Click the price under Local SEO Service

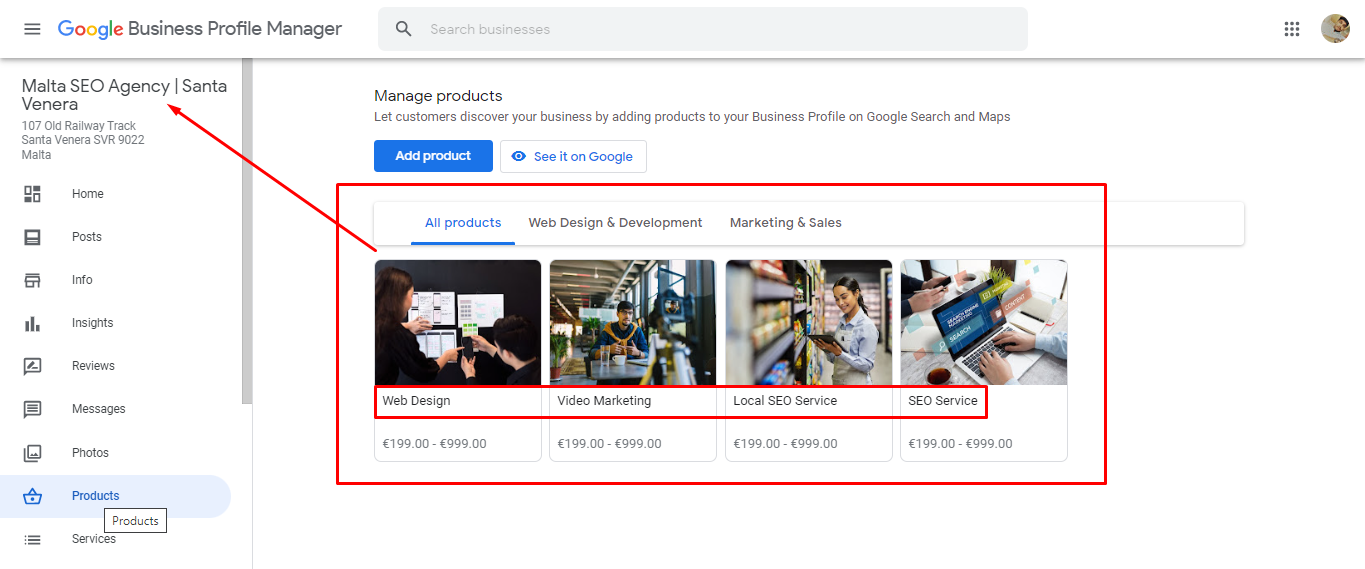[785, 444]
